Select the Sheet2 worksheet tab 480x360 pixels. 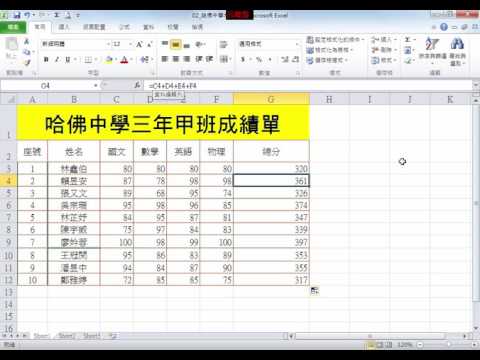pos(66,336)
